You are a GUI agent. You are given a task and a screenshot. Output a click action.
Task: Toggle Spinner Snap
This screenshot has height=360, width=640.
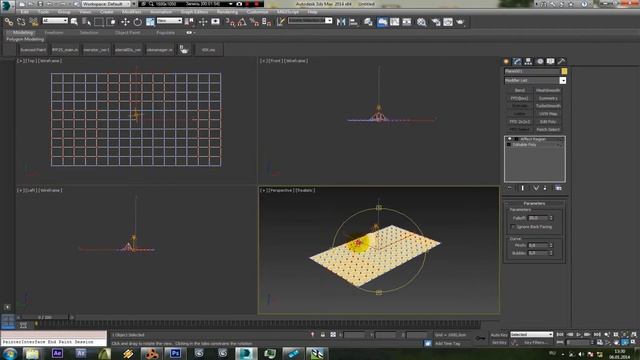point(267,22)
